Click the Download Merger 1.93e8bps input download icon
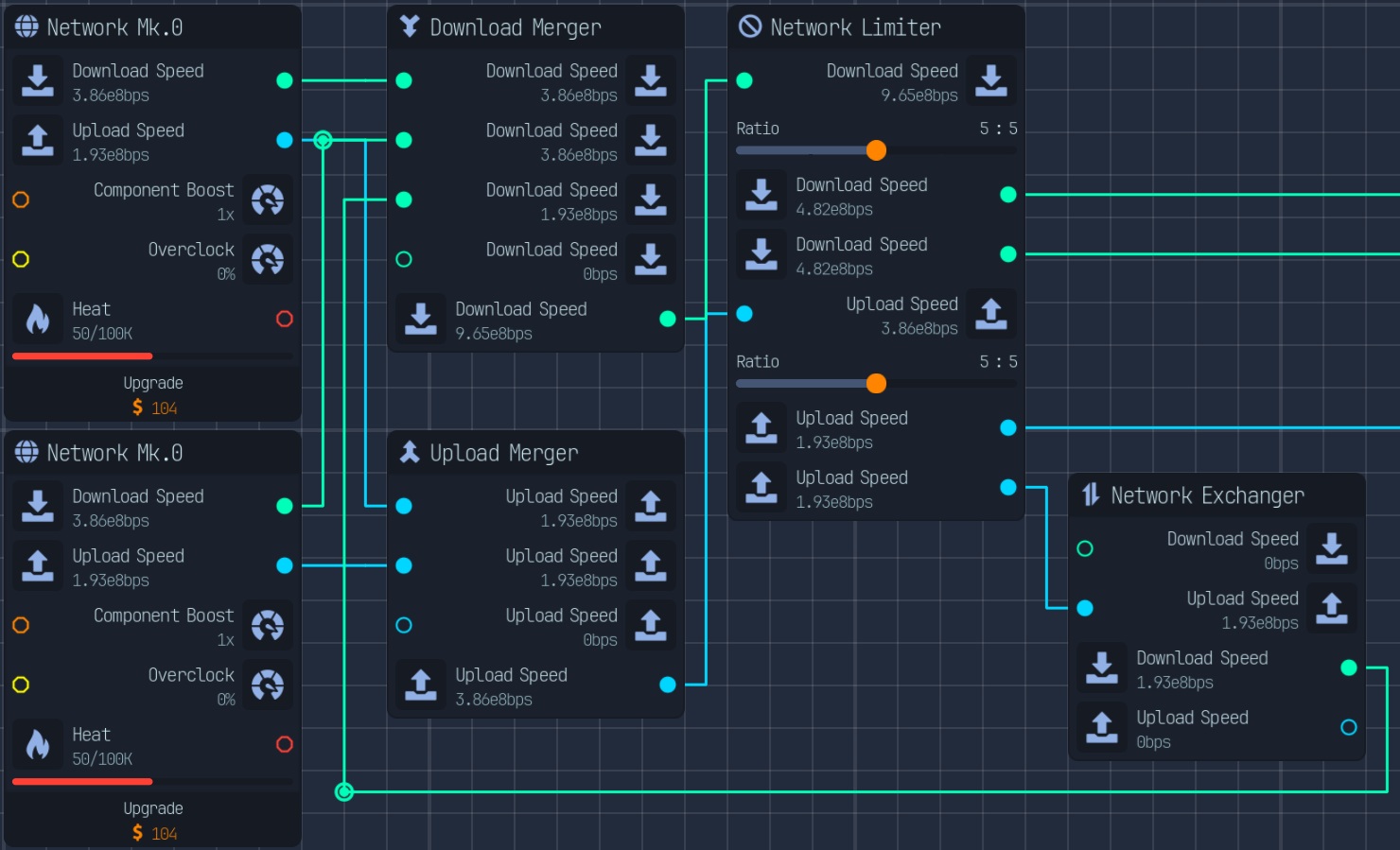The image size is (1400, 850). [651, 199]
